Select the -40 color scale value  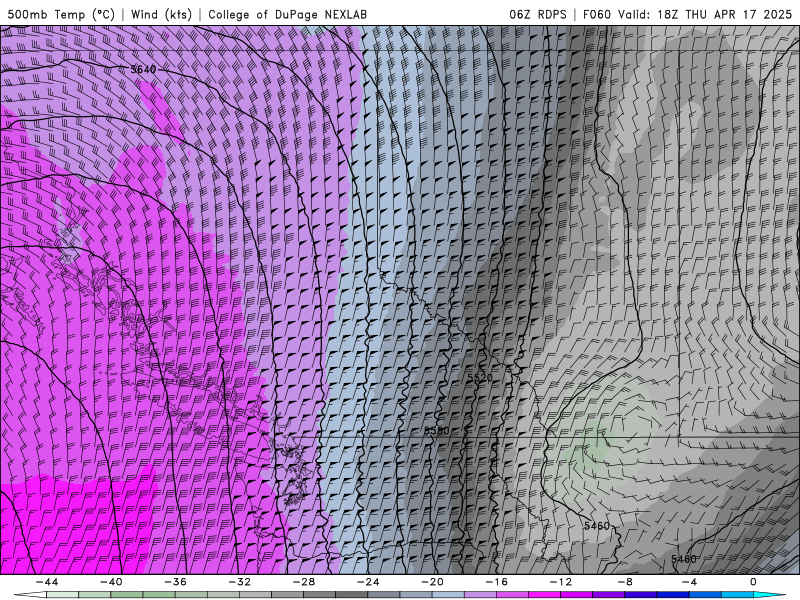click(x=111, y=582)
